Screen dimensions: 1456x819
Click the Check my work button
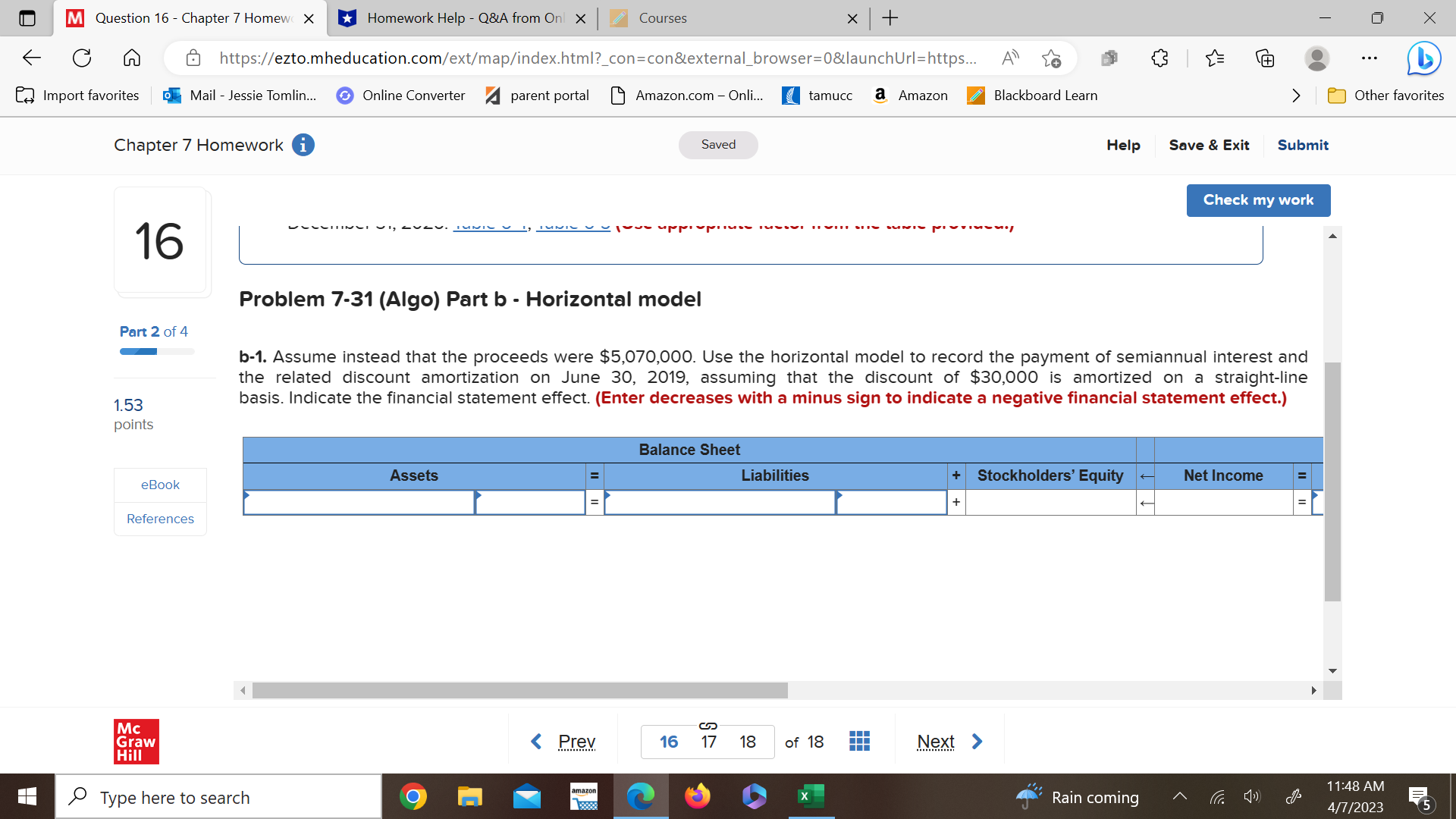point(1258,200)
